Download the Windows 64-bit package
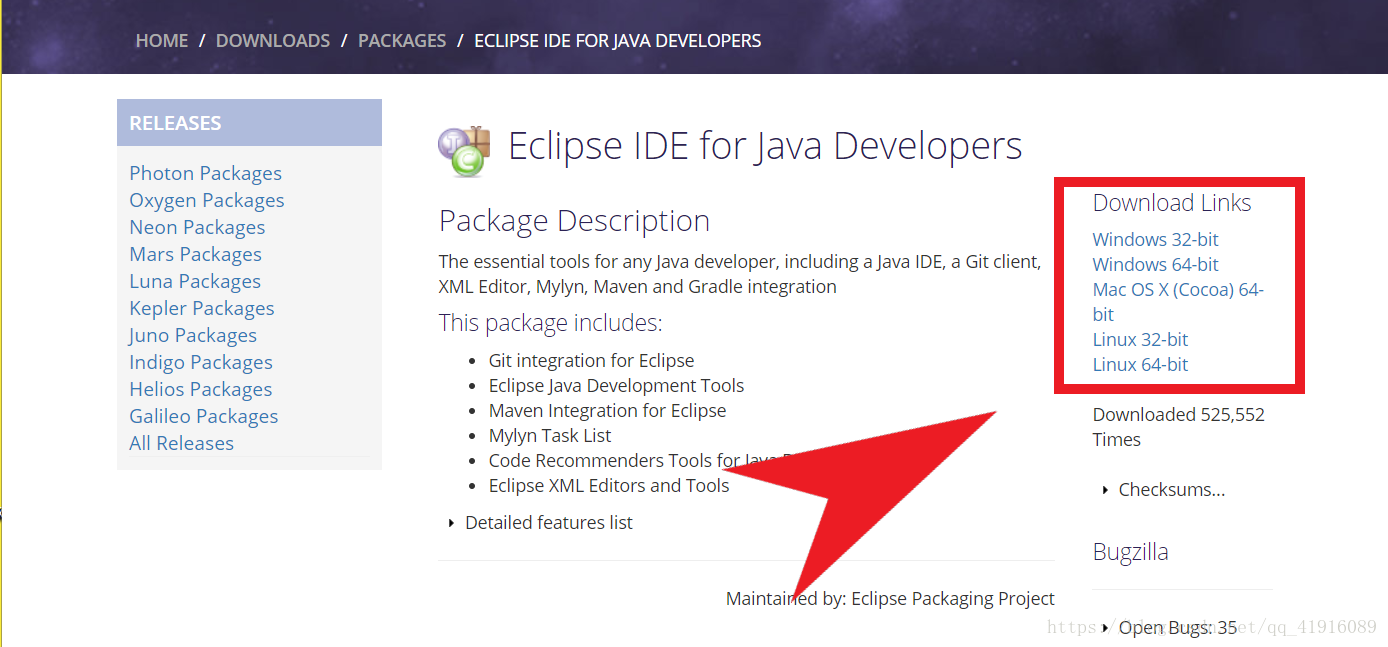Viewport: 1388px width, 647px height. click(1155, 264)
